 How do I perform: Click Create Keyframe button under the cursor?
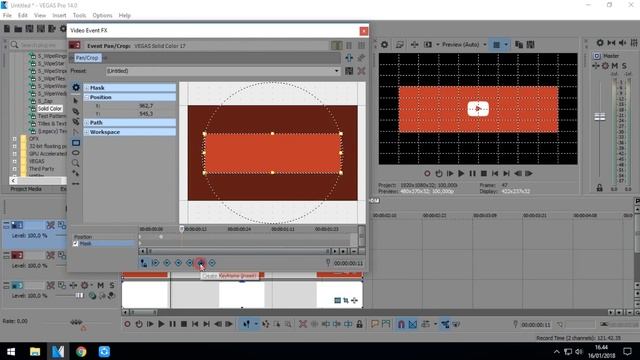pyautogui.click(x=201, y=263)
